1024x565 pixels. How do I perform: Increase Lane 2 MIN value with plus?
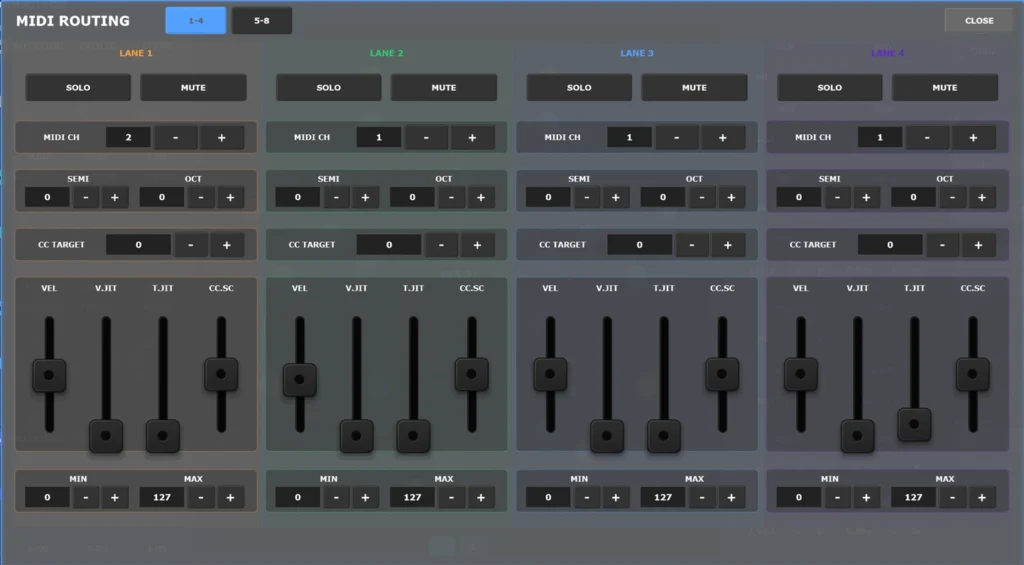click(365, 498)
